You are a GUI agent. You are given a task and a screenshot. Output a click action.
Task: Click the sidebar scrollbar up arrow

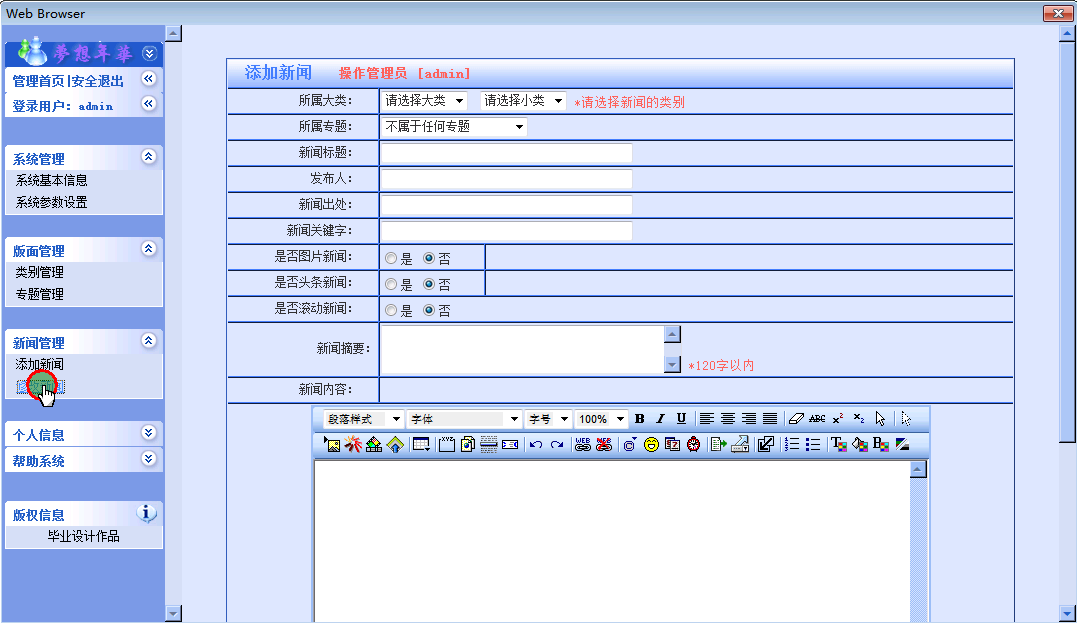click(174, 33)
